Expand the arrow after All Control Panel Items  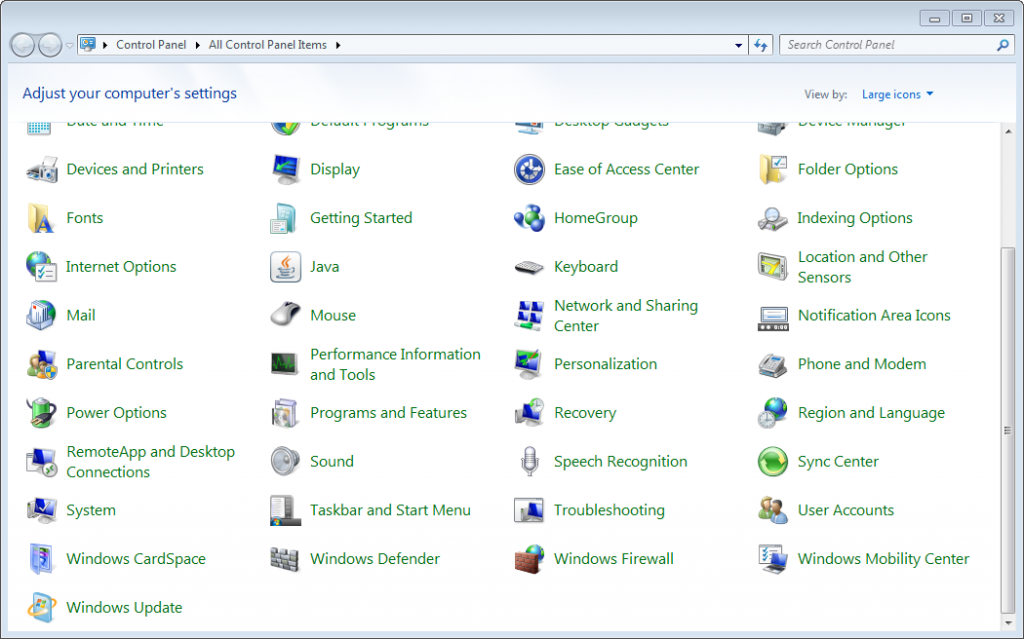click(338, 45)
